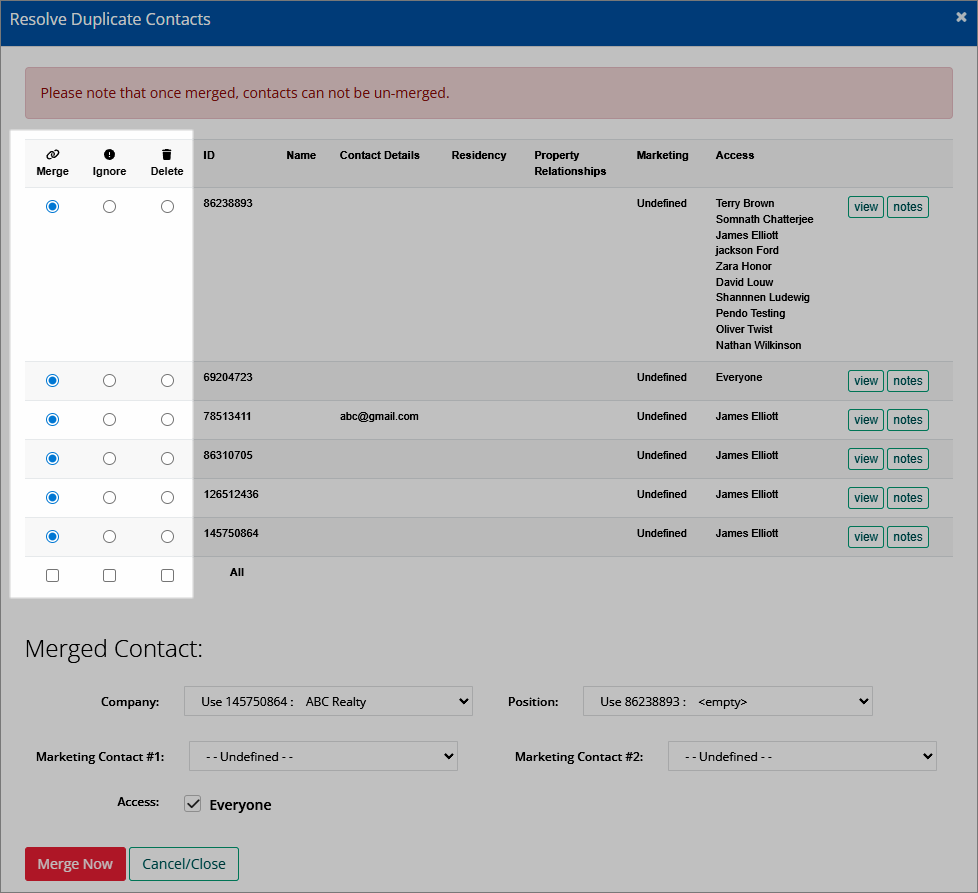Expand Marketing Contact #1 dropdown
The height and width of the screenshot is (893, 978).
pos(323,756)
